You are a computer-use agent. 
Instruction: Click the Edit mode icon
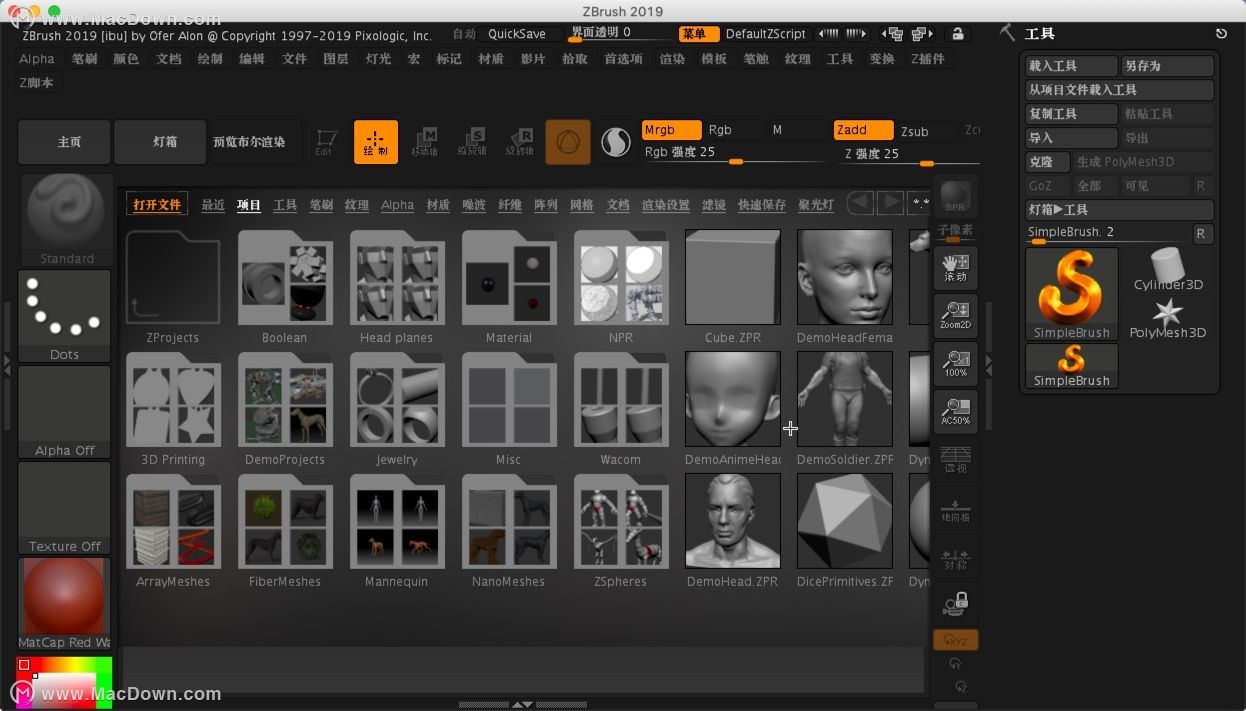point(324,142)
